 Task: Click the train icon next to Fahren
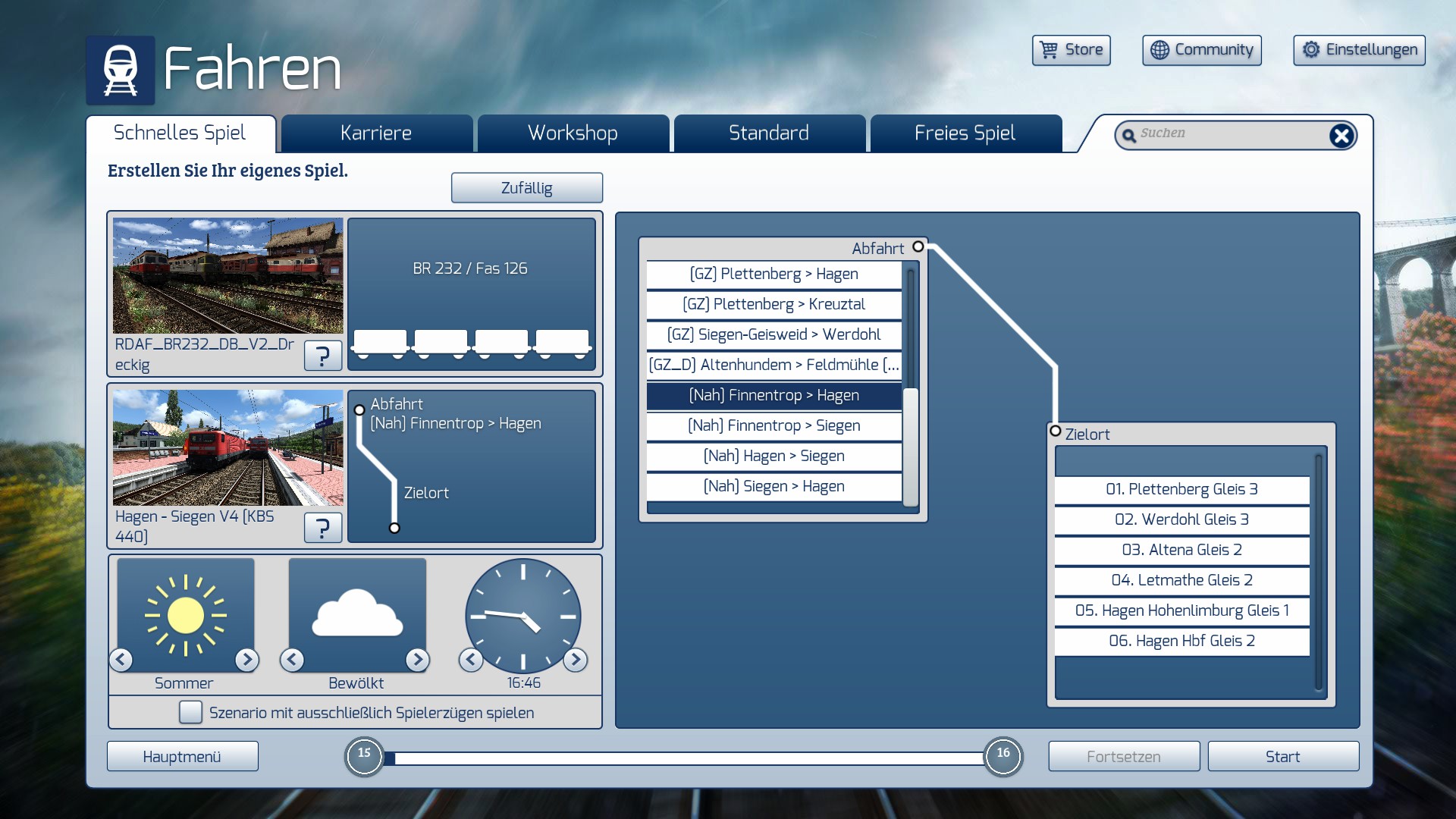pyautogui.click(x=120, y=70)
